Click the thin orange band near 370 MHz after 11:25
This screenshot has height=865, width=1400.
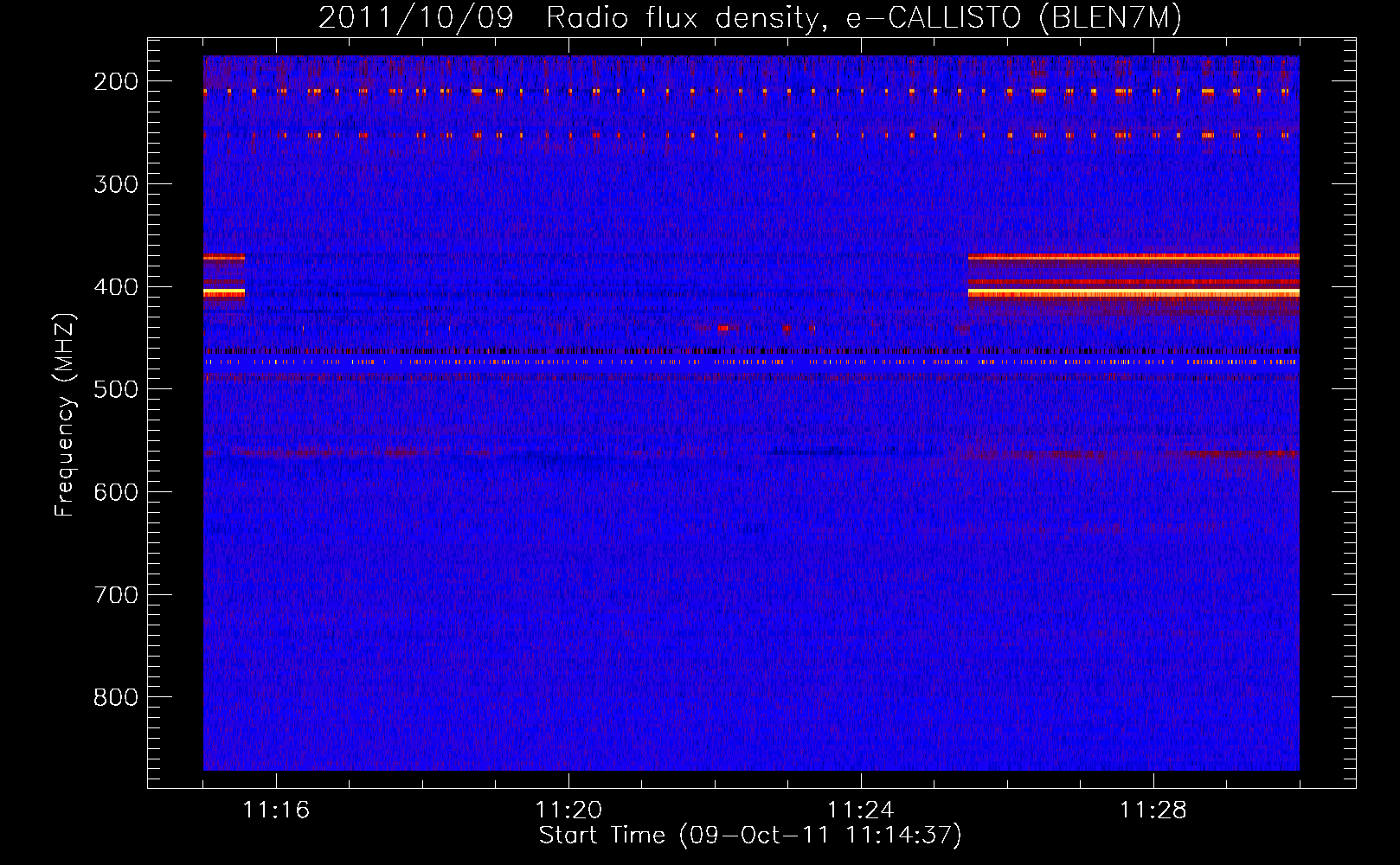(1133, 257)
